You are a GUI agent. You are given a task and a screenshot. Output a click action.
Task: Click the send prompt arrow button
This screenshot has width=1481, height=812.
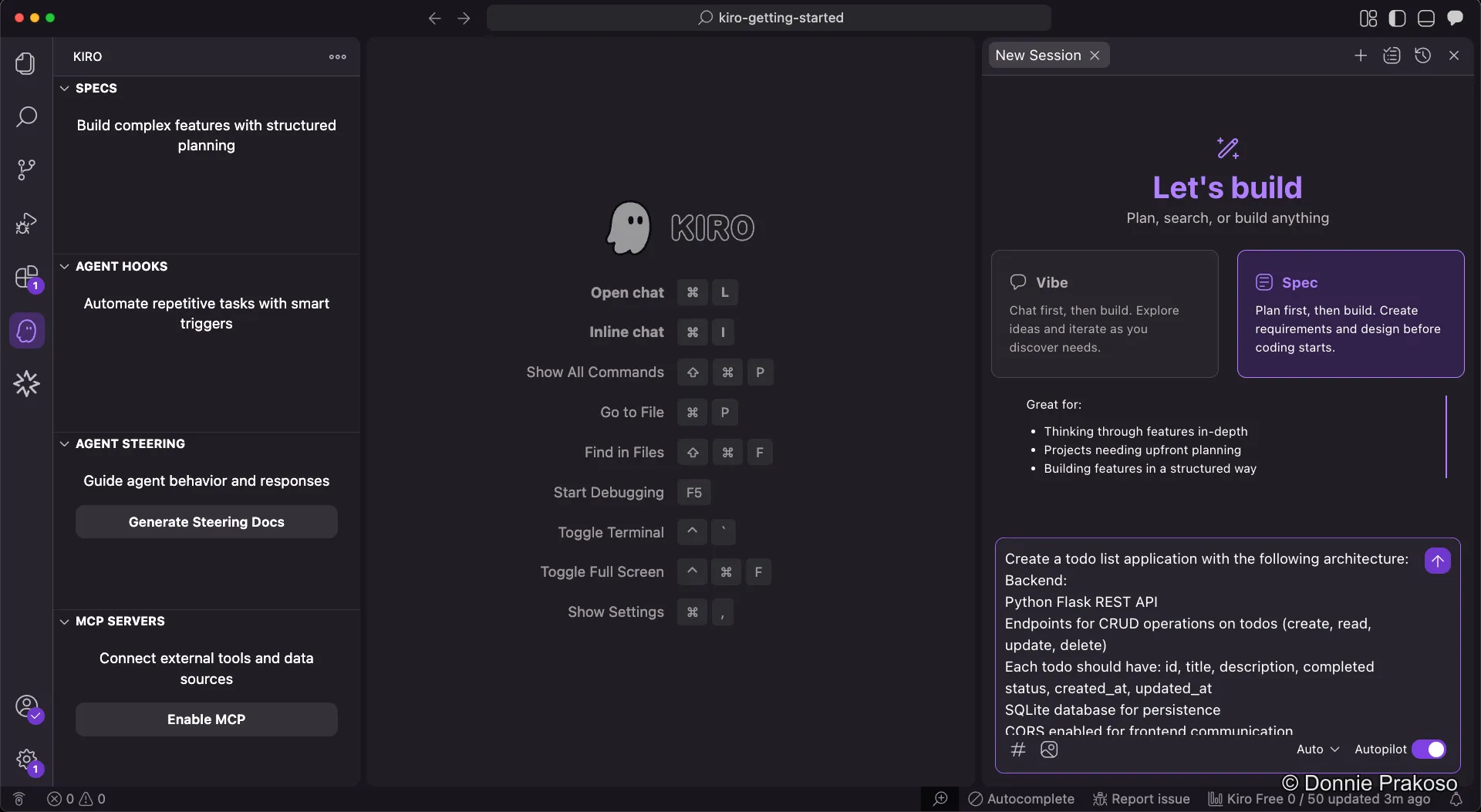1437,561
